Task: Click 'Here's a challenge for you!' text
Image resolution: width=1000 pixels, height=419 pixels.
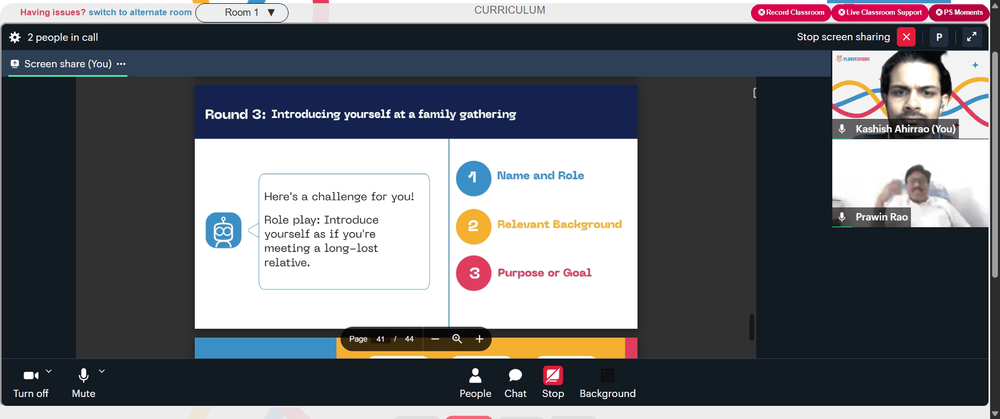Action: coord(339,196)
